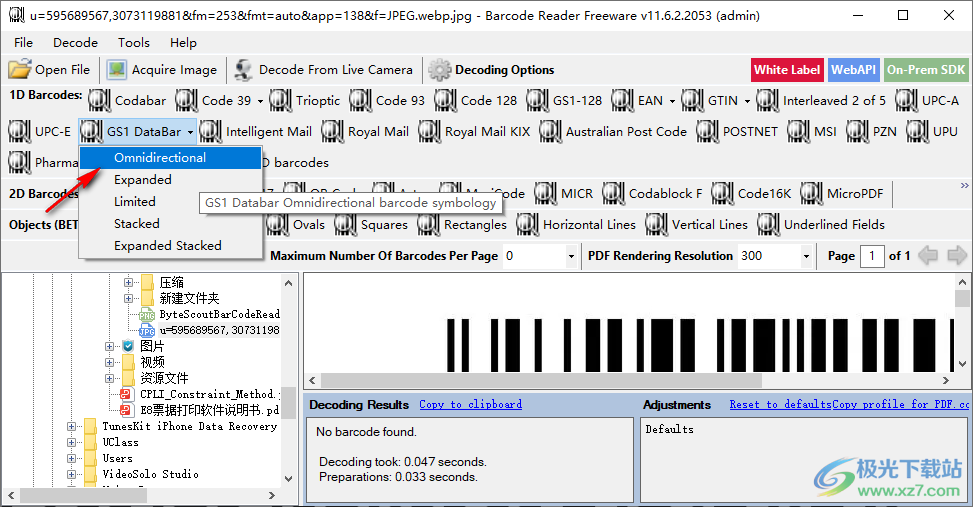Click the Royal Mail KIX barcode icon

click(x=429, y=132)
